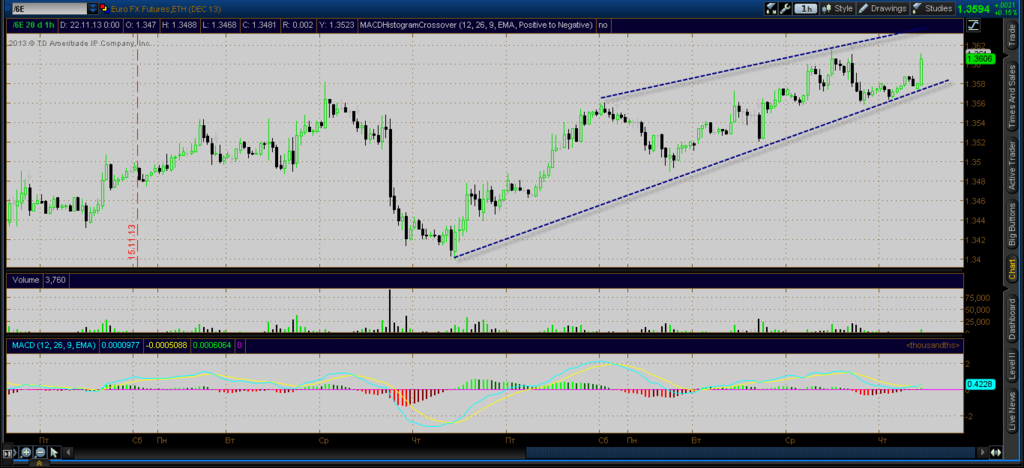Viewport: 1024px width, 468px height.
Task: Open the study alert flask icon in toolbar
Action: click(x=771, y=8)
